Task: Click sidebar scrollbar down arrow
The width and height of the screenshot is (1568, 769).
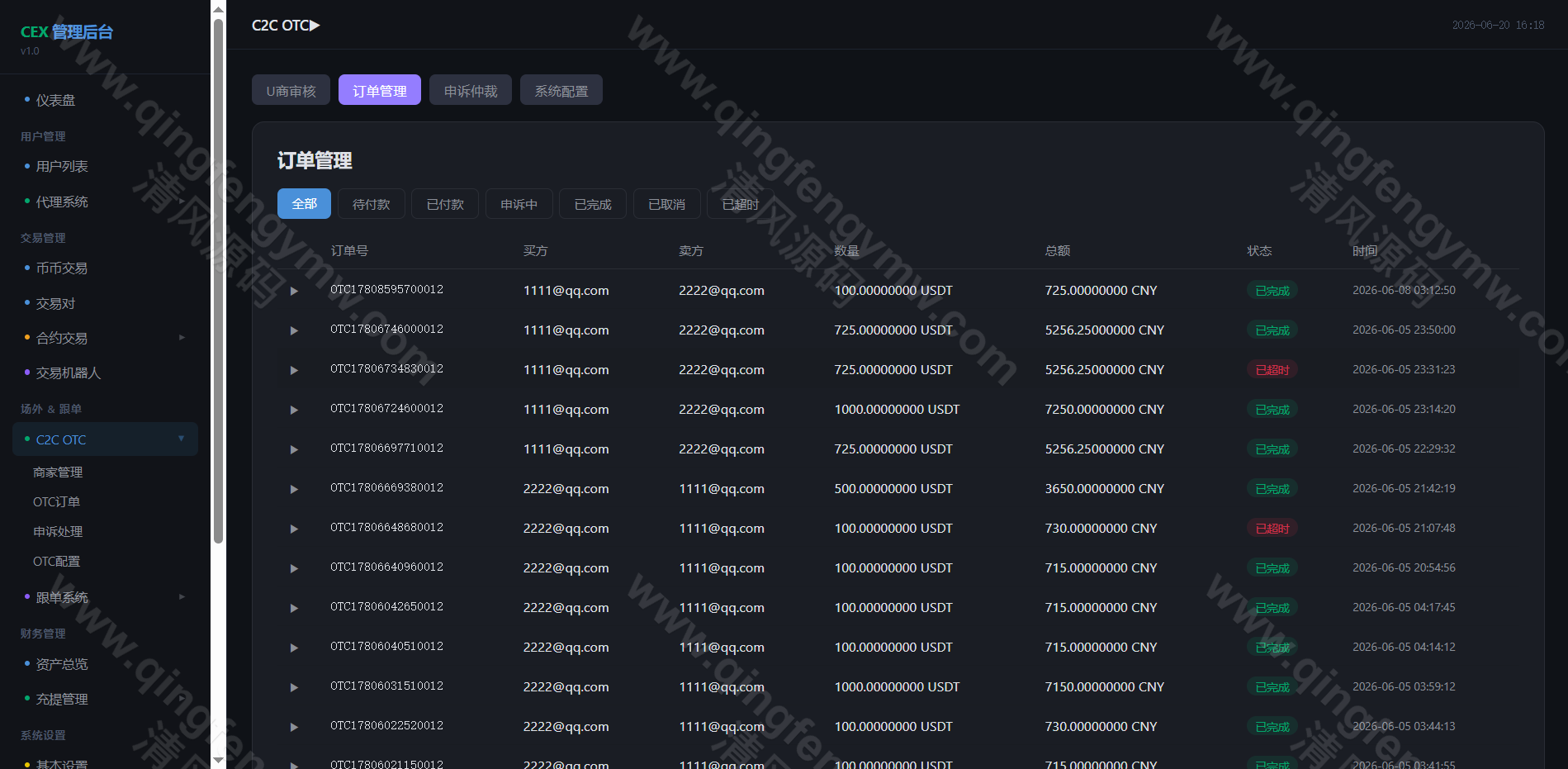Action: 218,760
